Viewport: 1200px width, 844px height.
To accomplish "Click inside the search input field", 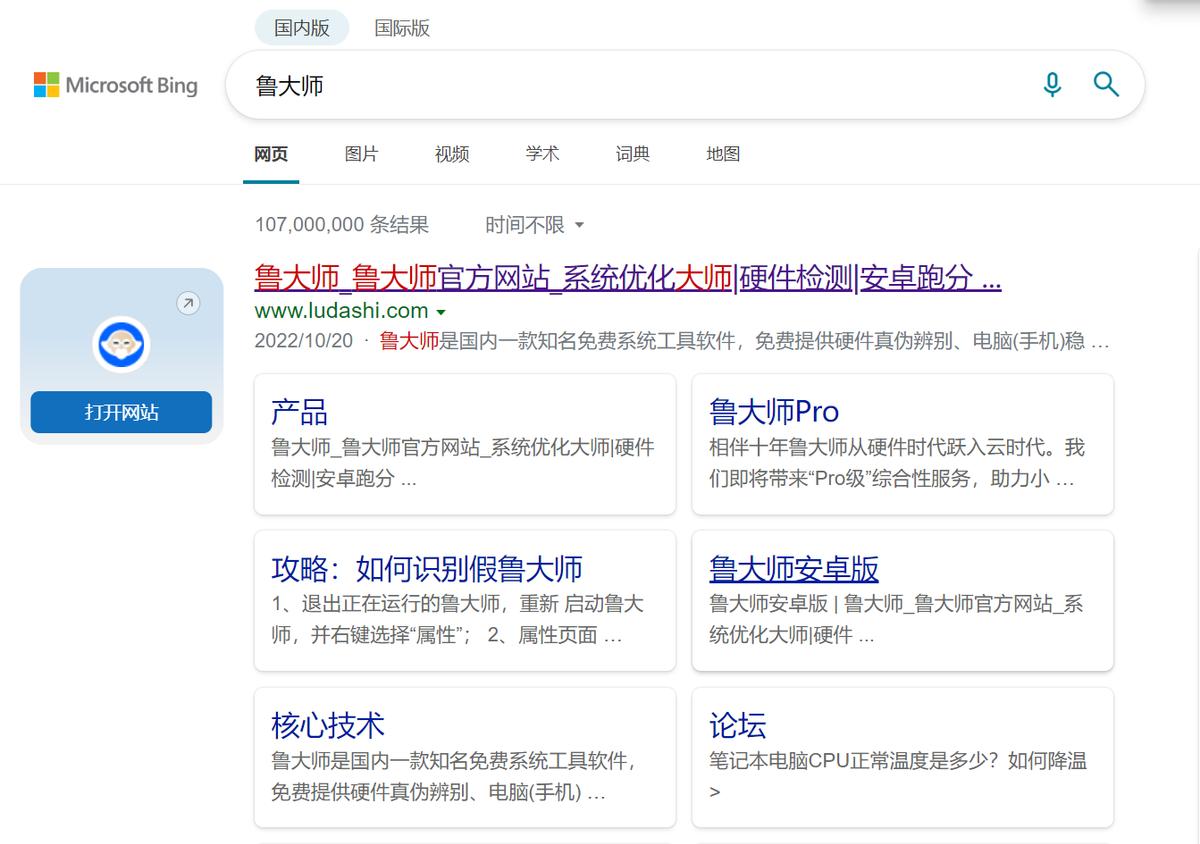I will [600, 85].
